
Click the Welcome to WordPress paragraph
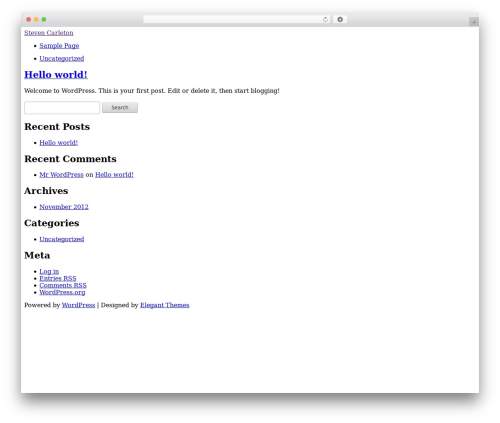tap(152, 91)
